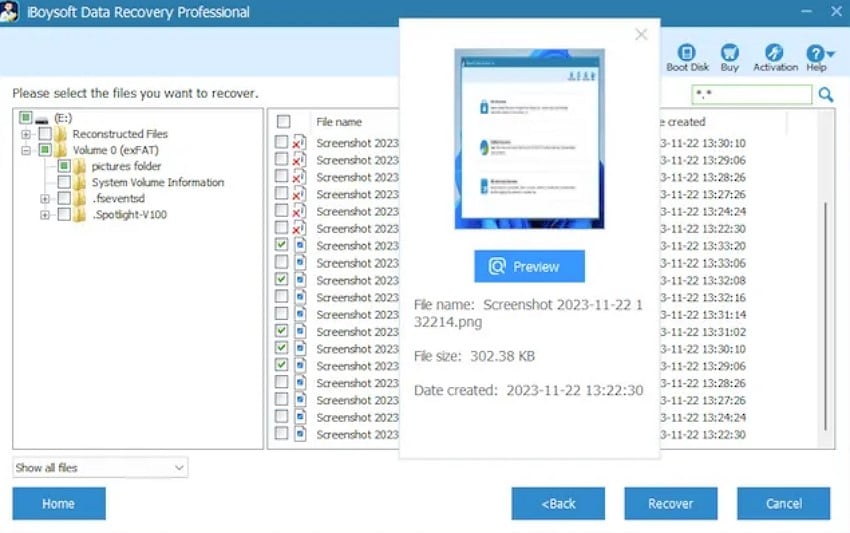Check the .Spotlight-V100 checkbox
The image size is (850, 533).
(x=64, y=214)
